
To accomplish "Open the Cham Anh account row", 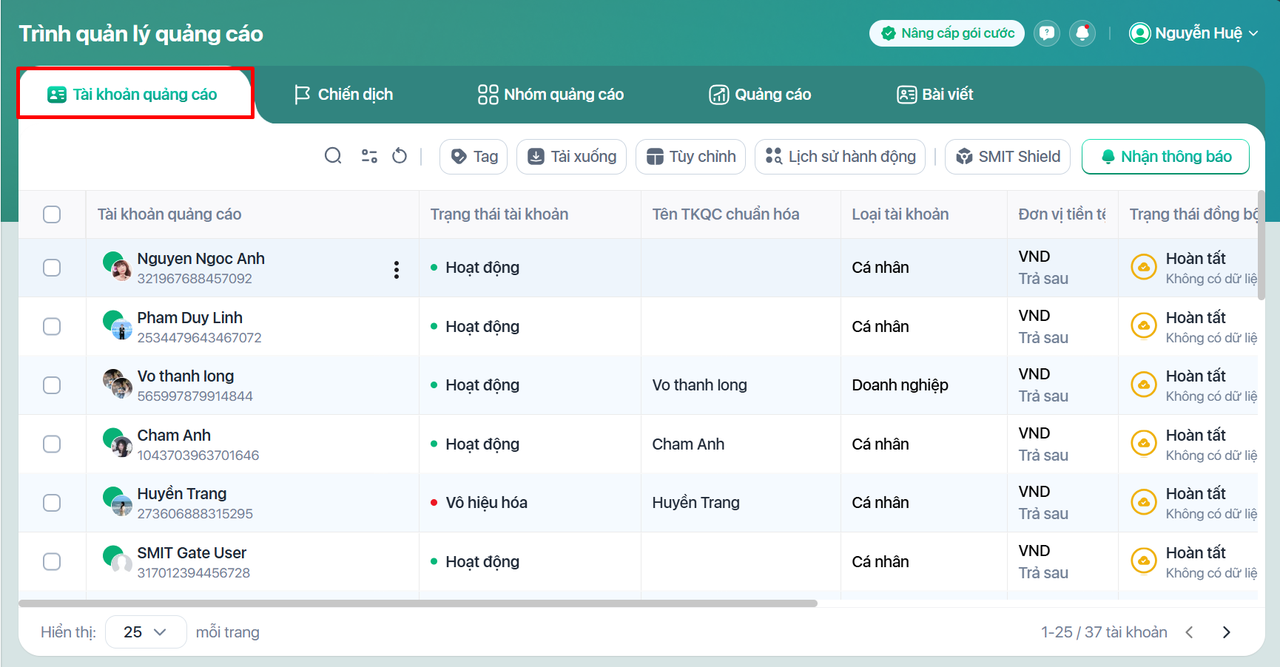I will [x=174, y=436].
